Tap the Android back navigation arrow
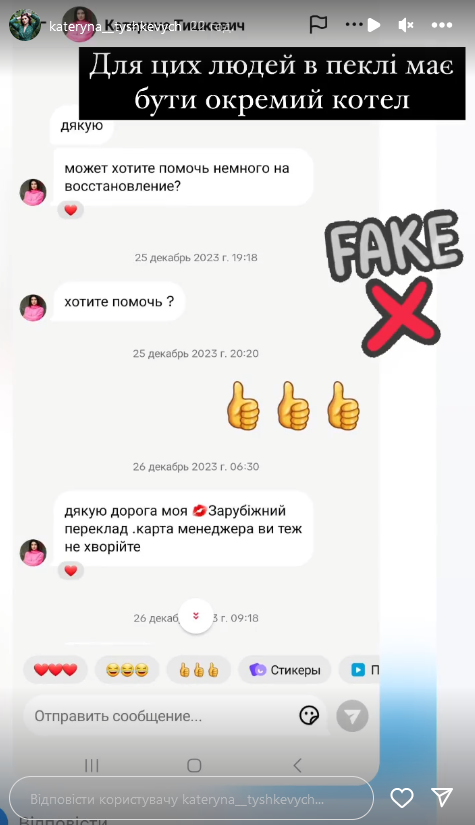The width and height of the screenshot is (475, 825). [297, 765]
